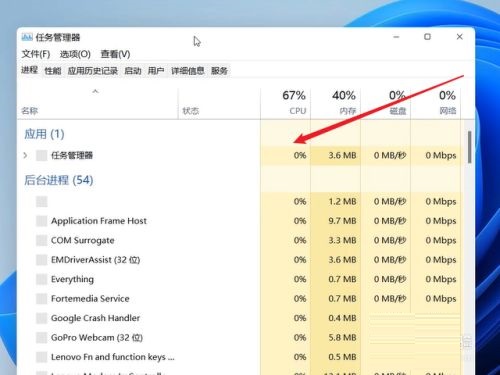Click the icon of the 任务管理器 process row
Screen dimensions: 500x375
[x=42, y=155]
